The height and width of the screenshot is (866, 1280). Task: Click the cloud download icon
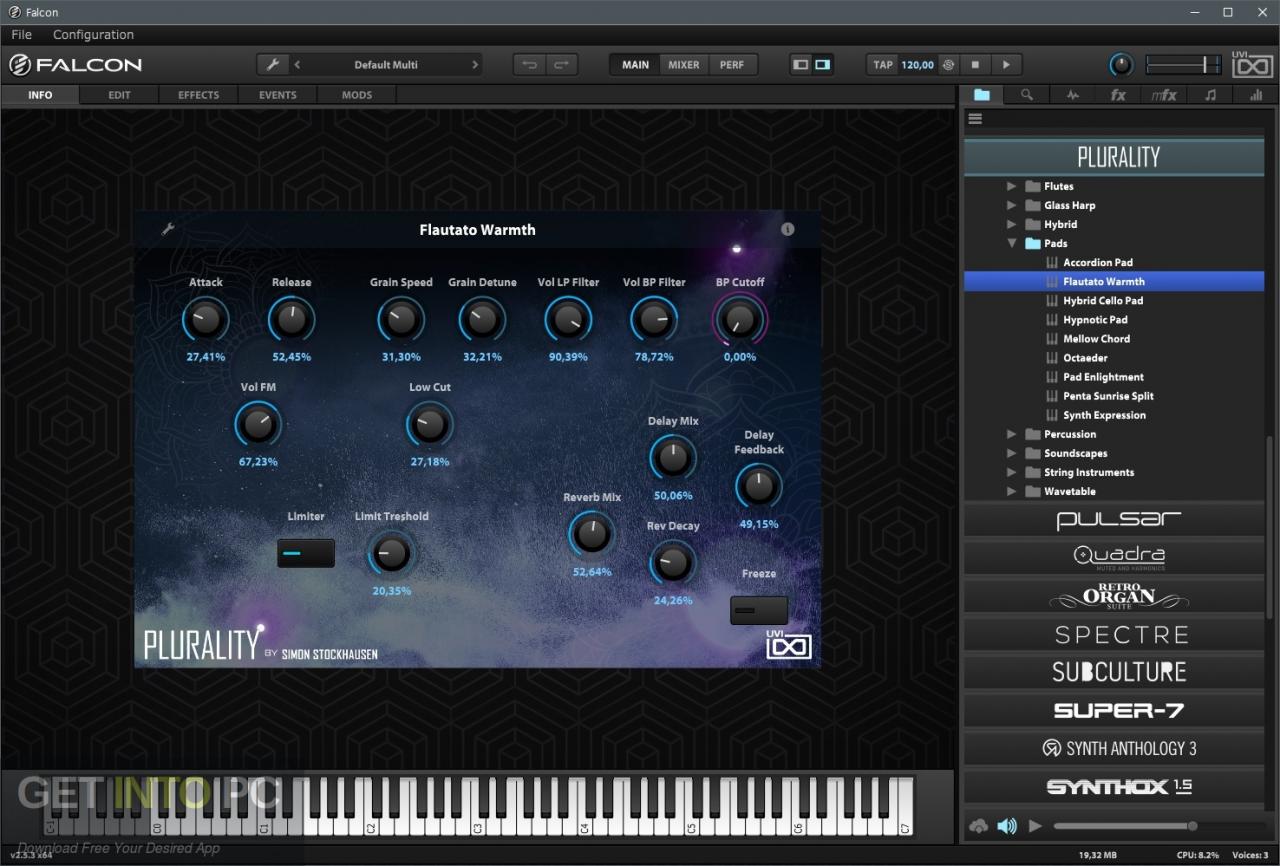point(979,826)
